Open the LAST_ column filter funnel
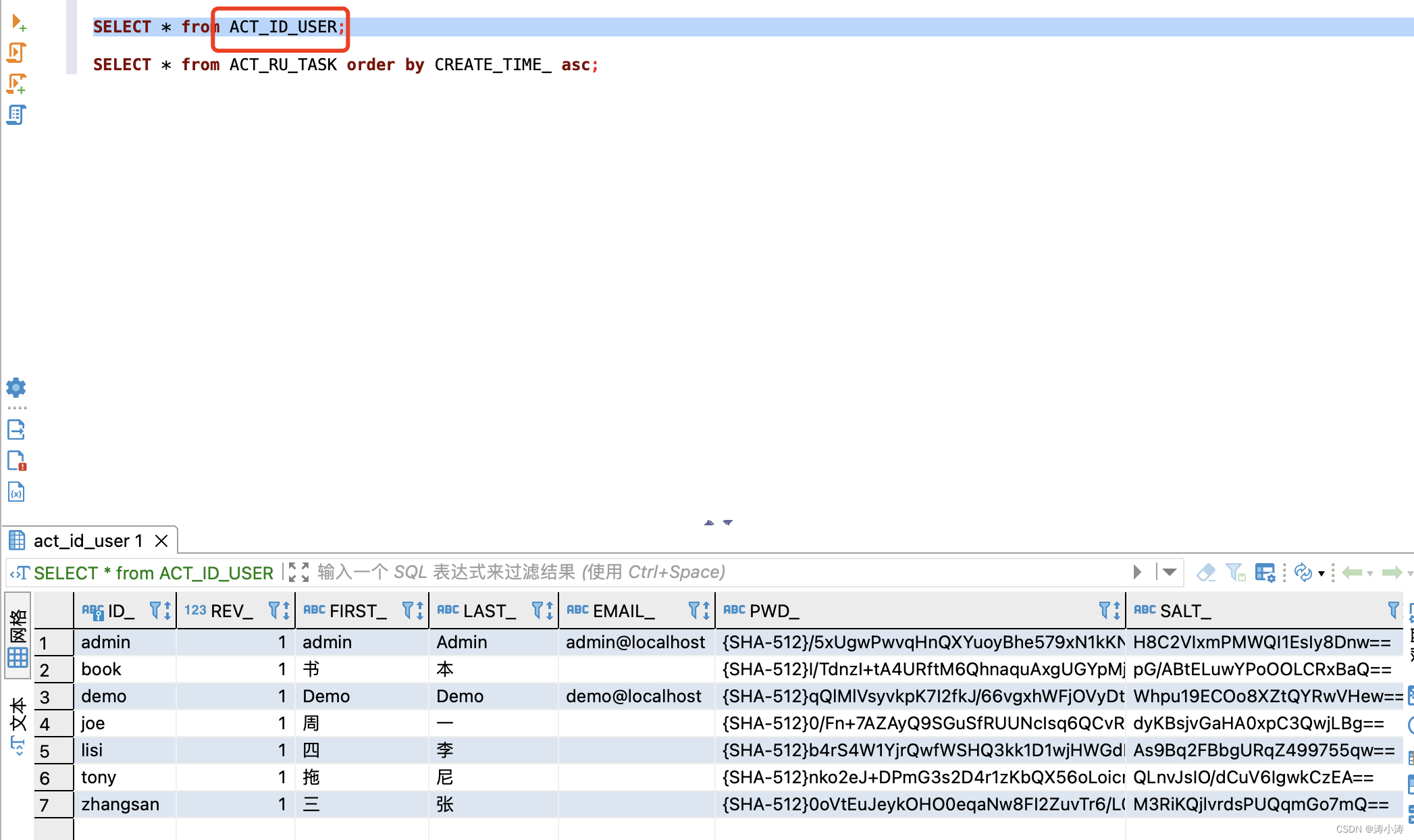 [538, 610]
